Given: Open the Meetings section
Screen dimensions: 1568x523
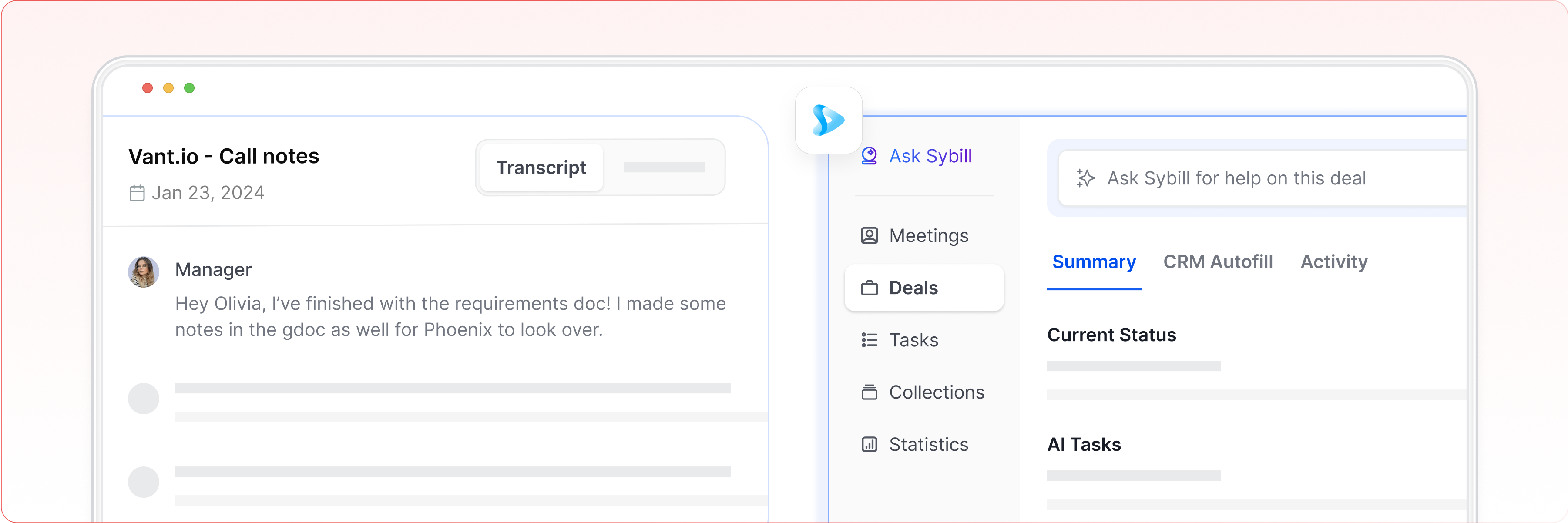Looking at the screenshot, I should pyautogui.click(x=915, y=236).
